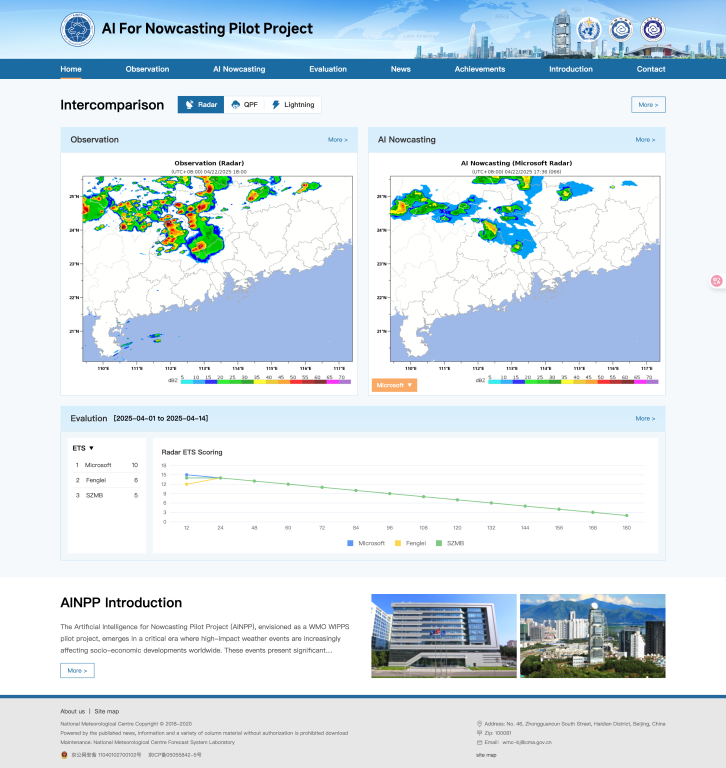Click the WMO emblem icon in header
This screenshot has height=768, width=726.
pyautogui.click(x=589, y=29)
